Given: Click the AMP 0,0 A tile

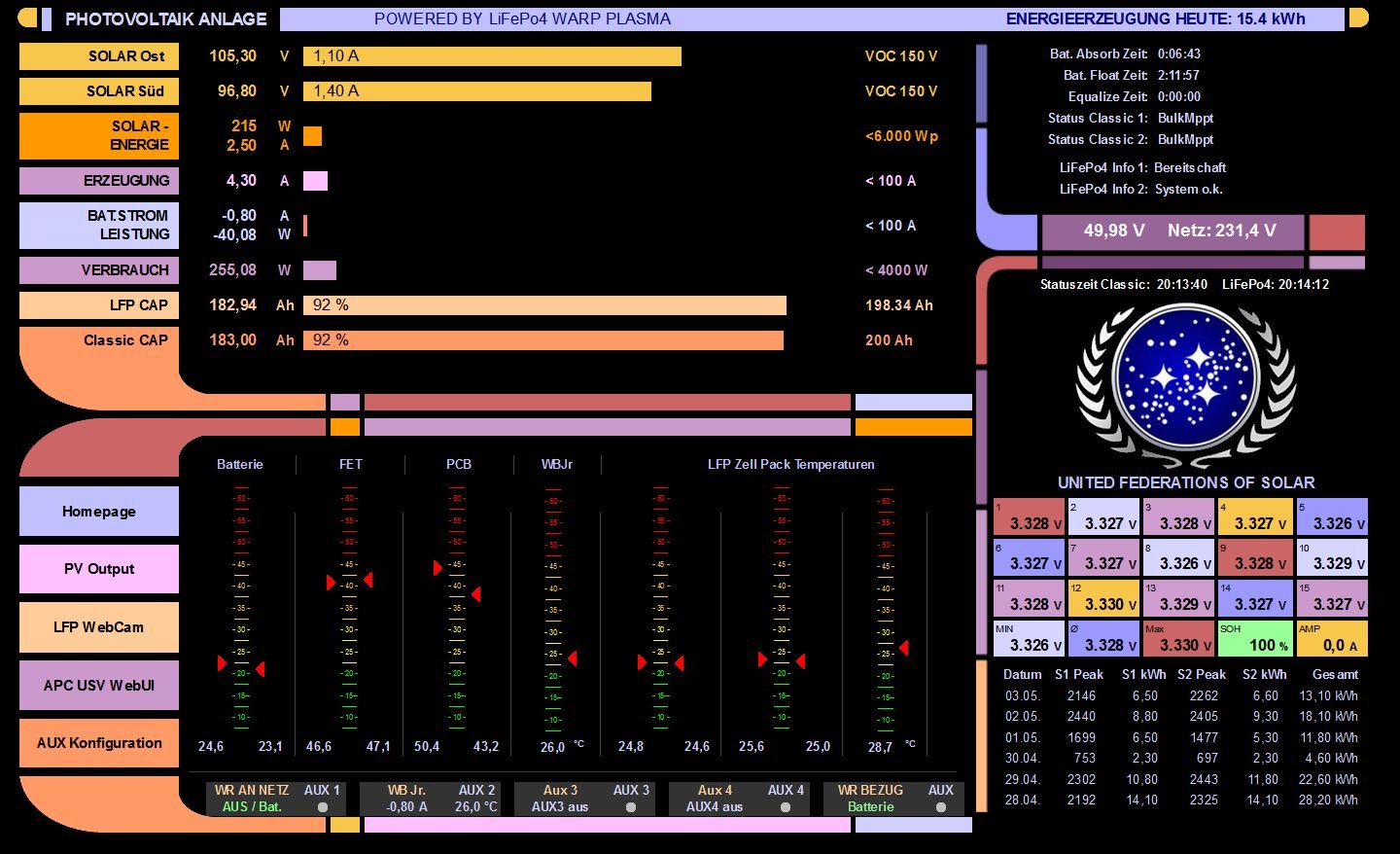Looking at the screenshot, I should coord(1332,639).
